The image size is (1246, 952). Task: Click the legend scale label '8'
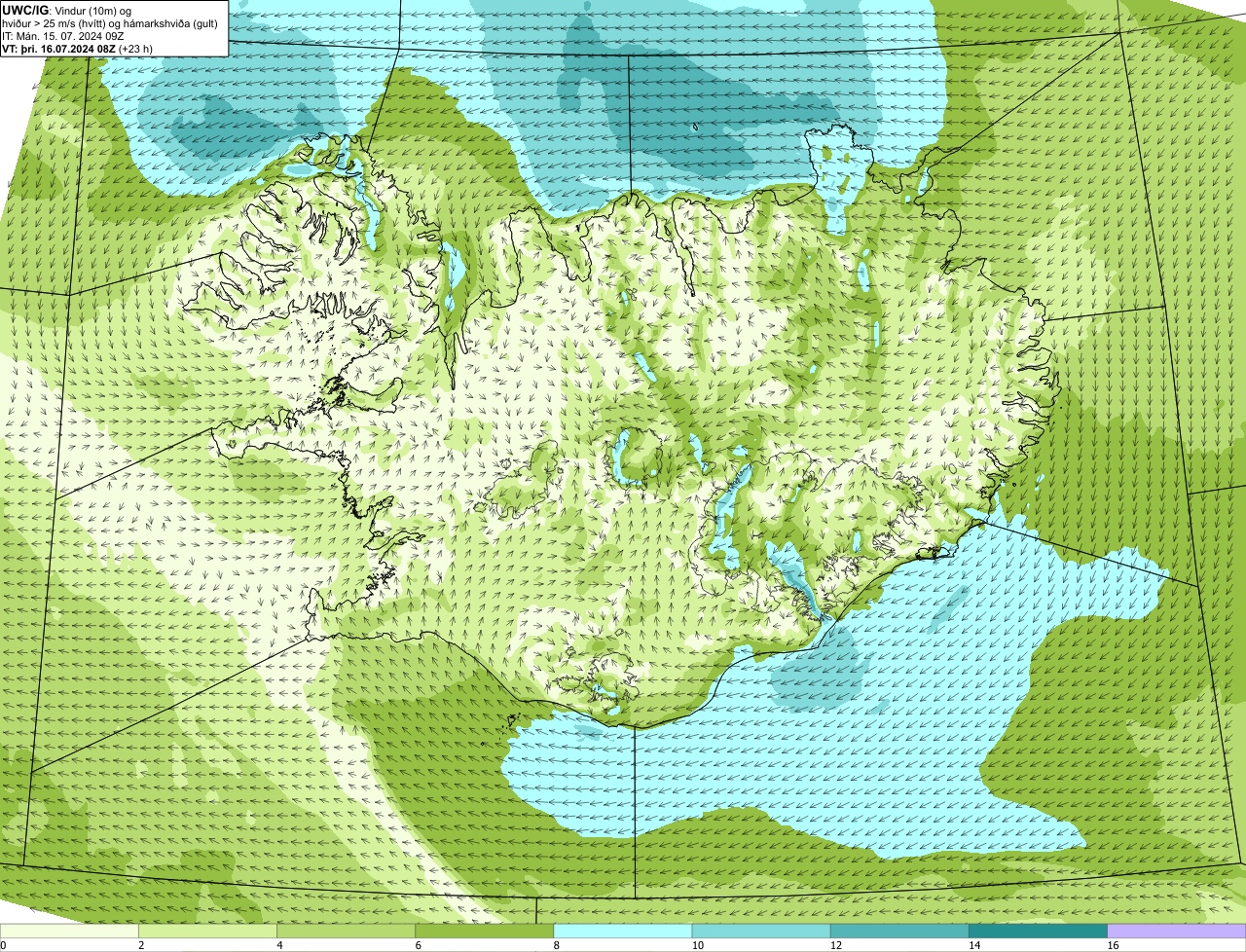pos(556,945)
